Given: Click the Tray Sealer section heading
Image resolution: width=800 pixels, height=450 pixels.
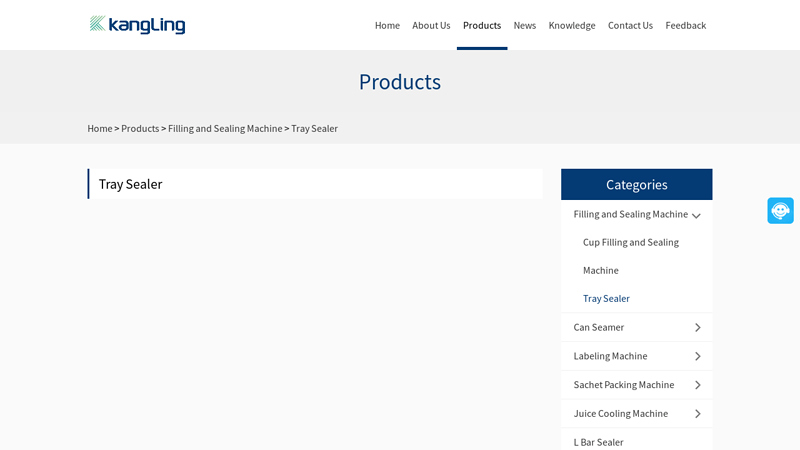Looking at the screenshot, I should click(130, 184).
